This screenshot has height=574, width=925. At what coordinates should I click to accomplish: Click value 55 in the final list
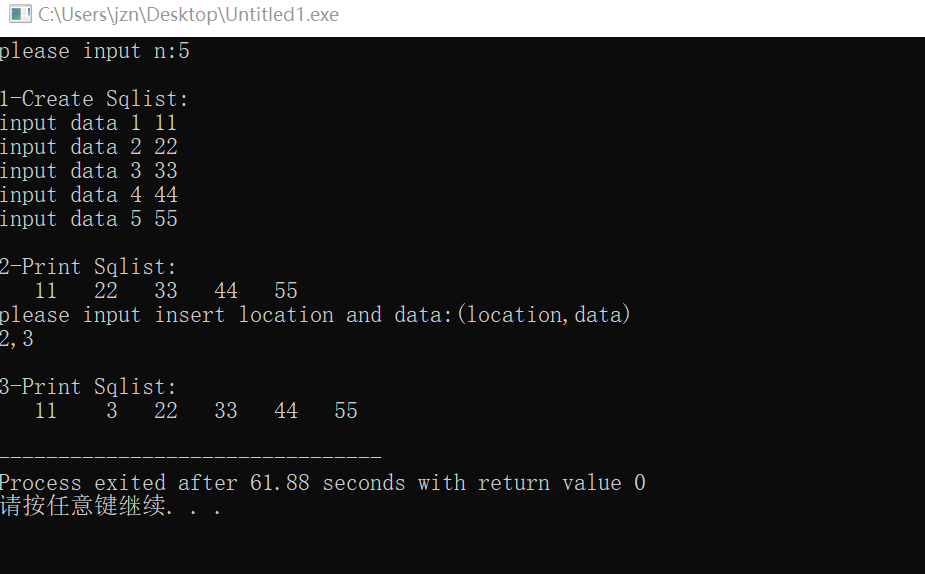(346, 411)
